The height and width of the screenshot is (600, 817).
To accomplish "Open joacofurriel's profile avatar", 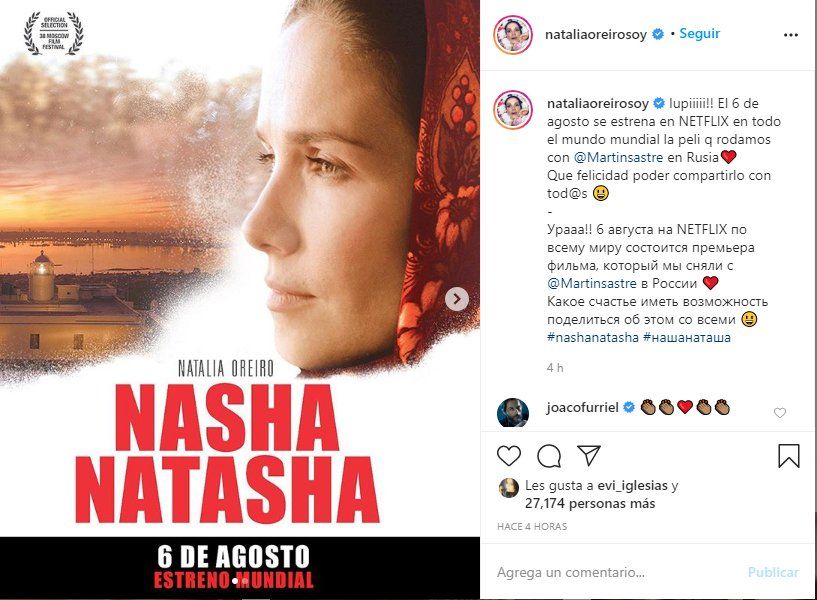I will click(513, 413).
